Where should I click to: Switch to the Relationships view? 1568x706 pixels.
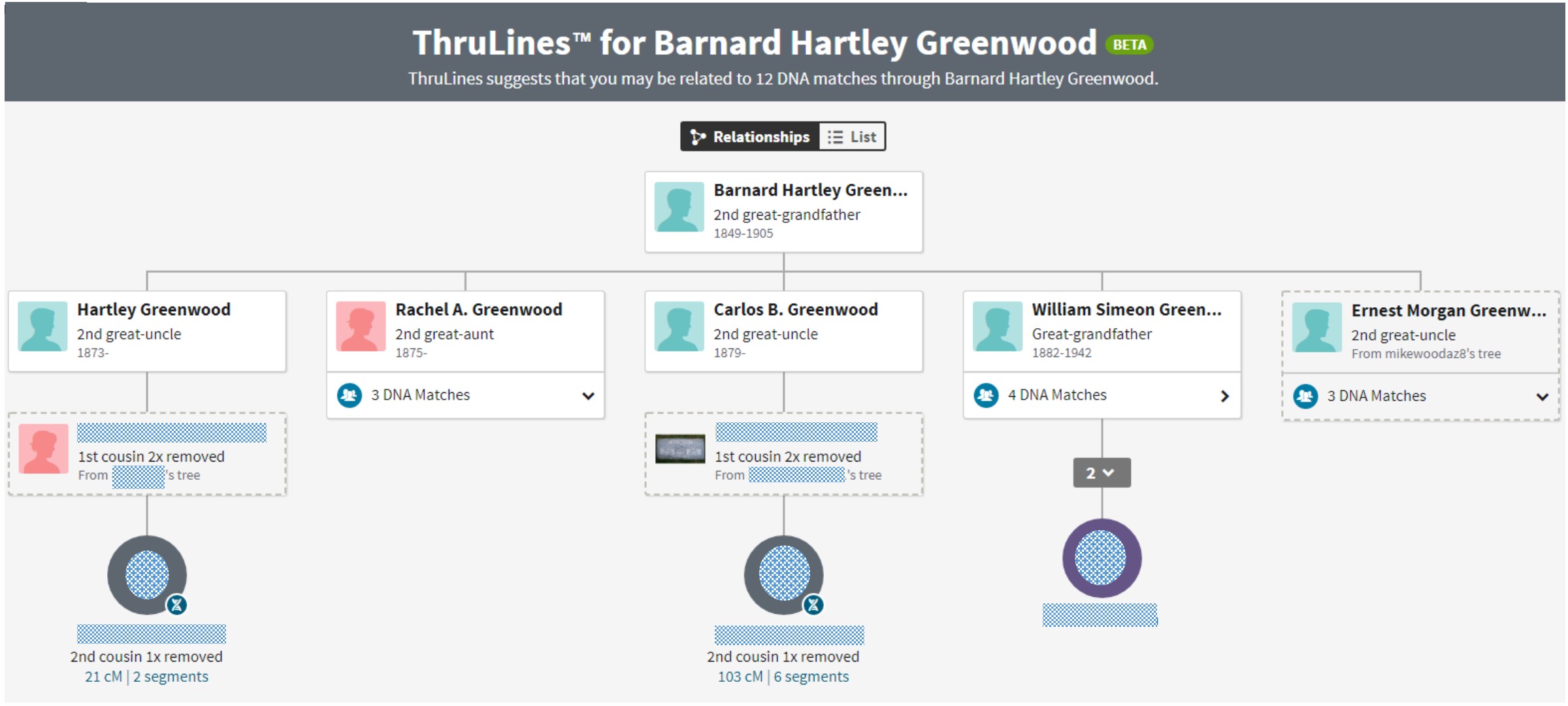click(750, 137)
